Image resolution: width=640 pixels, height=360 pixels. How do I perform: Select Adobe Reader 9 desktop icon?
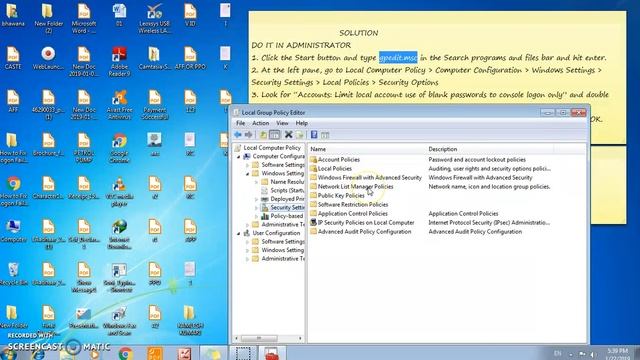[119, 61]
